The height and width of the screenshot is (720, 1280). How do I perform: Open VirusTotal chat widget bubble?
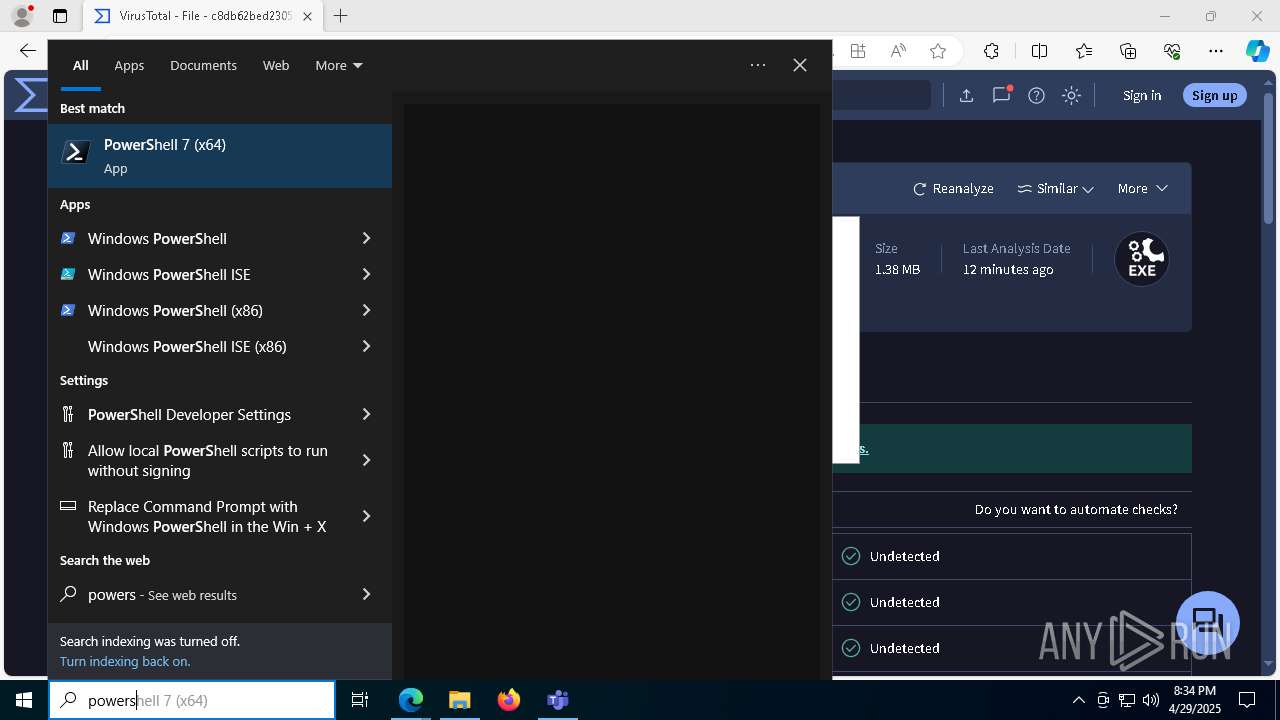coord(1208,622)
